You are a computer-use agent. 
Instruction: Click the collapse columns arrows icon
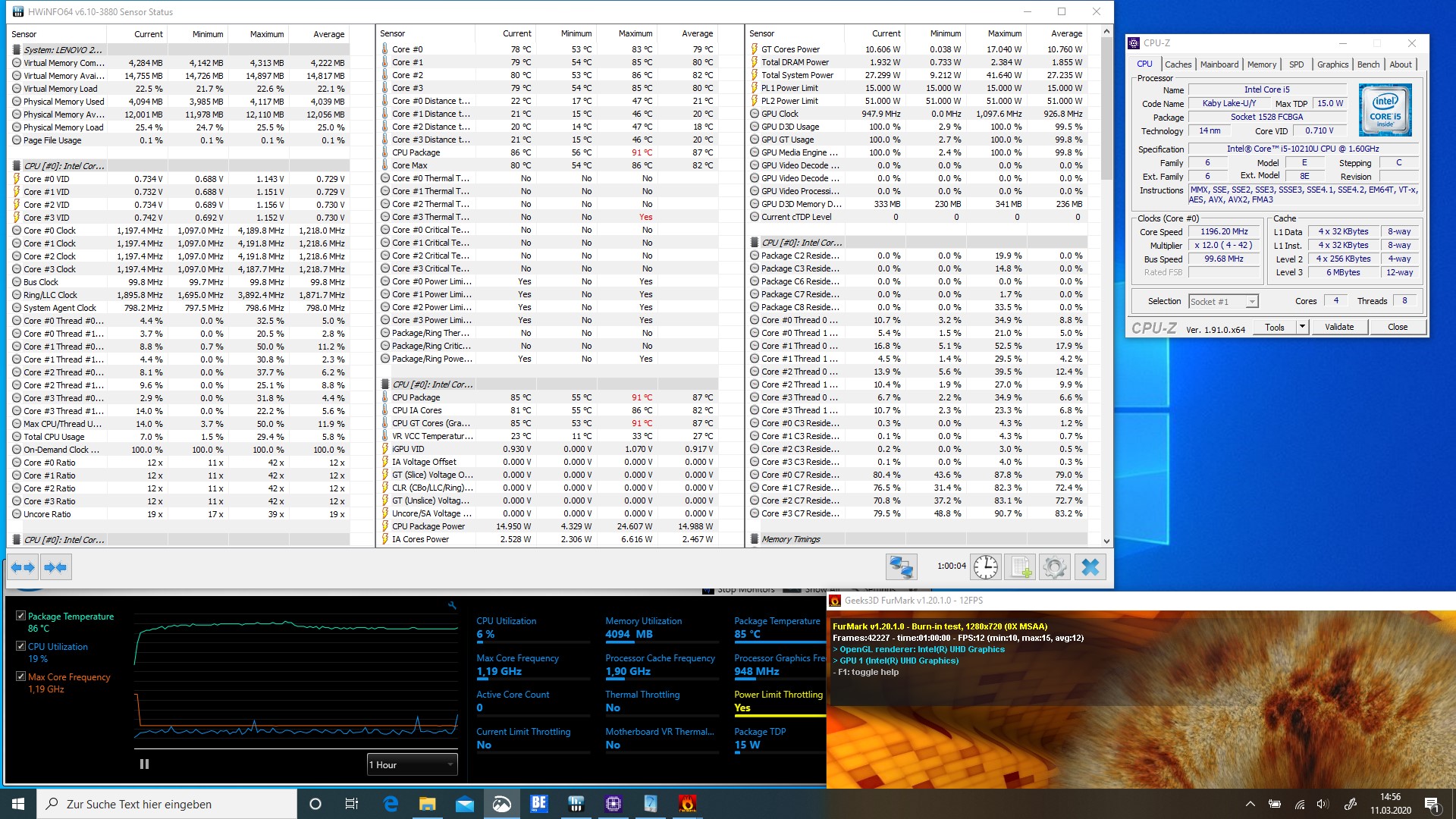click(55, 567)
